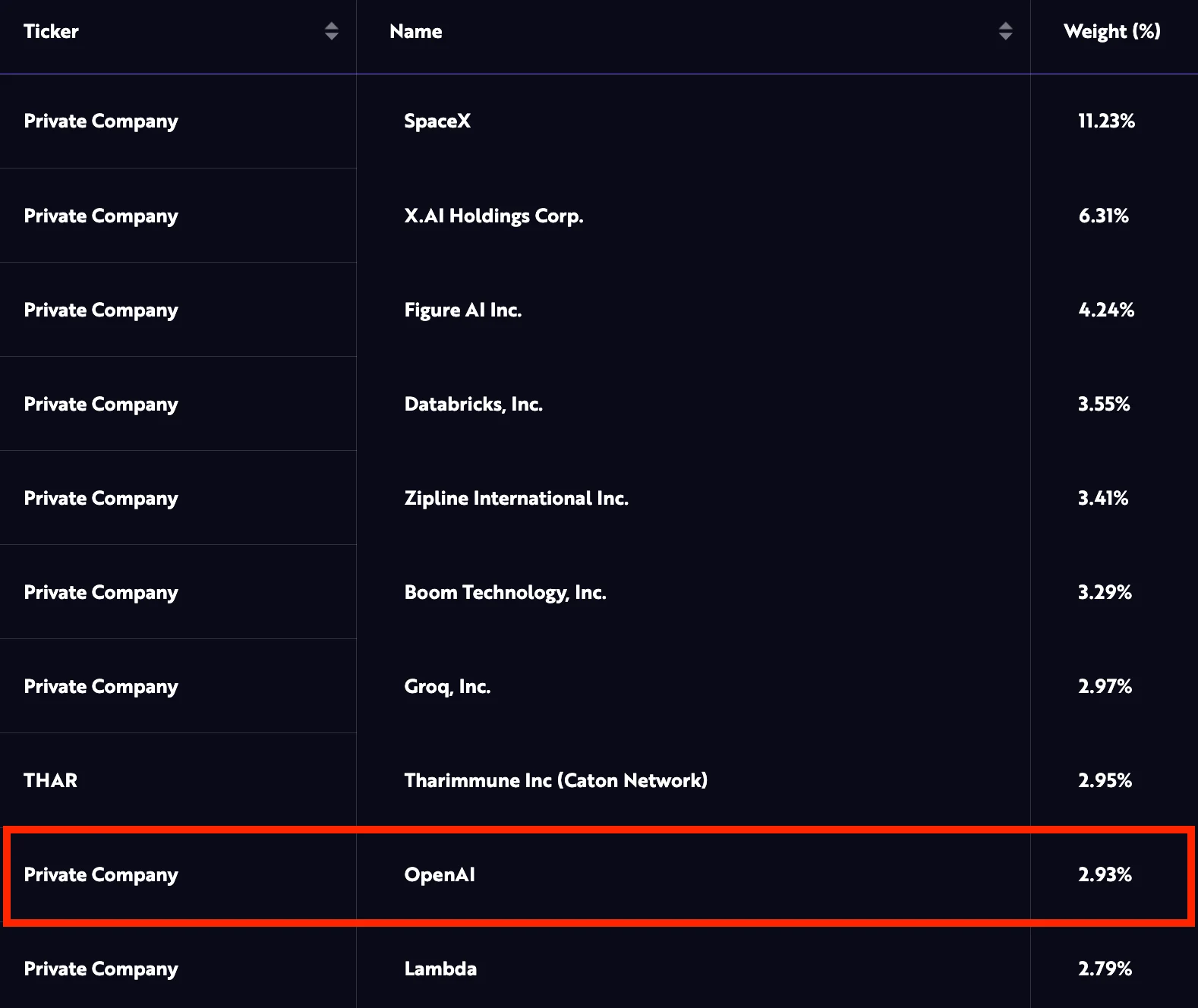
Task: Select the Databricks, Inc. cell
Action: pyautogui.click(x=474, y=404)
